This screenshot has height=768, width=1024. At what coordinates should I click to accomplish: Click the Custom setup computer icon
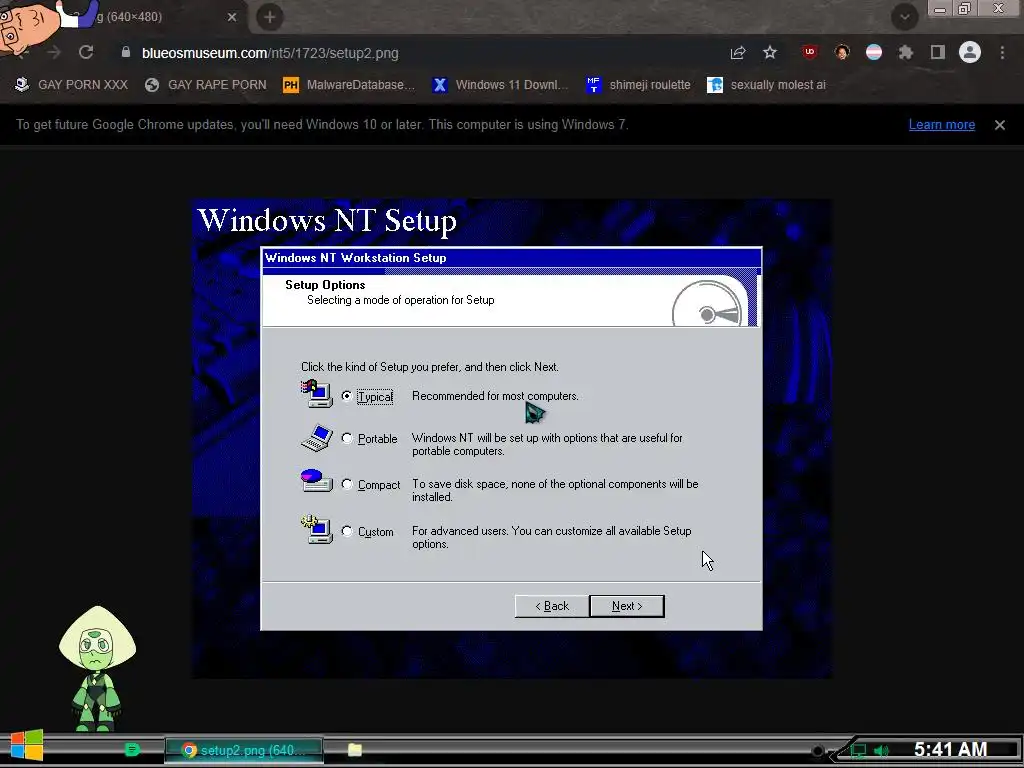(x=317, y=529)
